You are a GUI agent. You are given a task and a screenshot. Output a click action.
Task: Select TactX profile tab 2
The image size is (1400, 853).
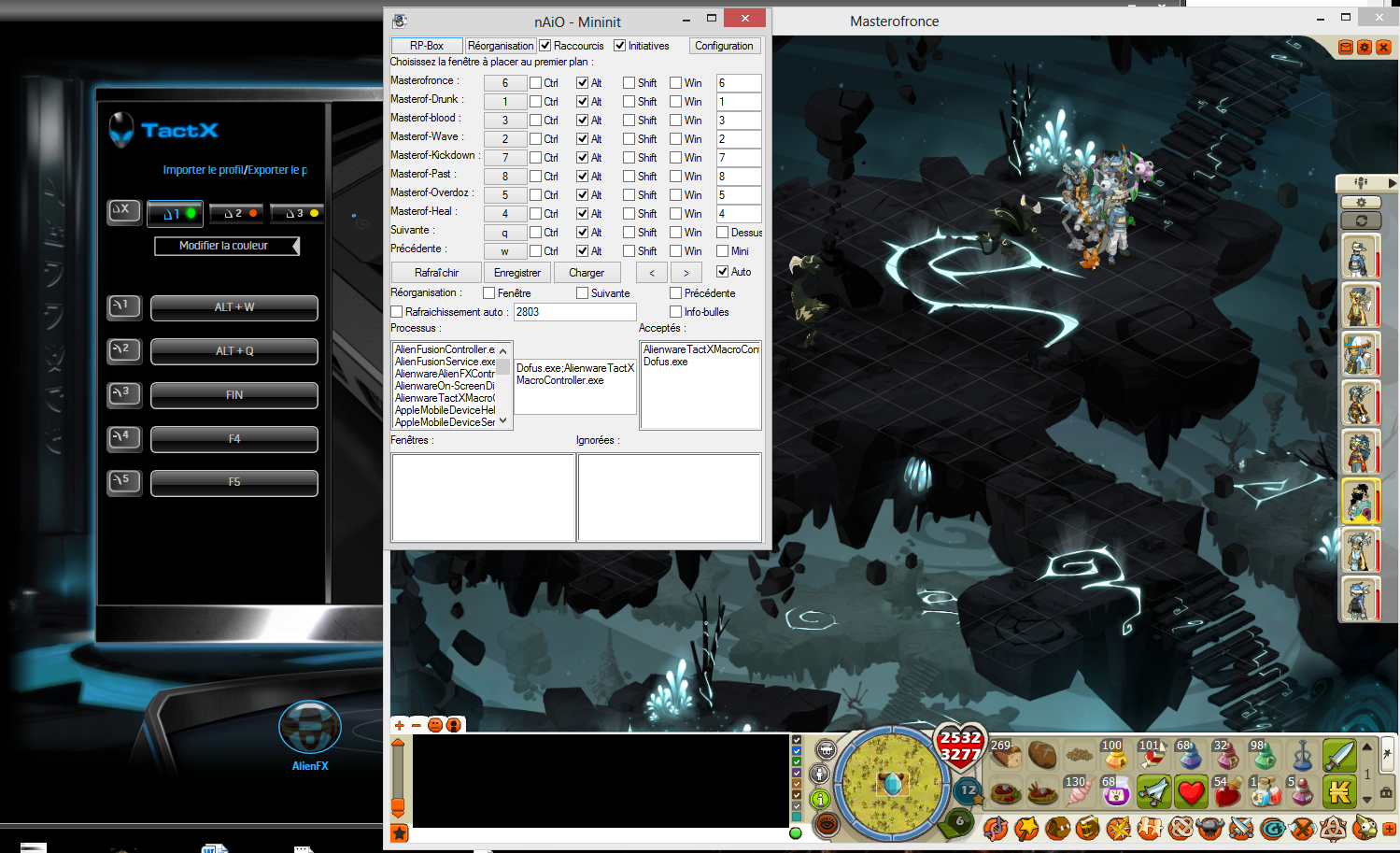coord(236,214)
